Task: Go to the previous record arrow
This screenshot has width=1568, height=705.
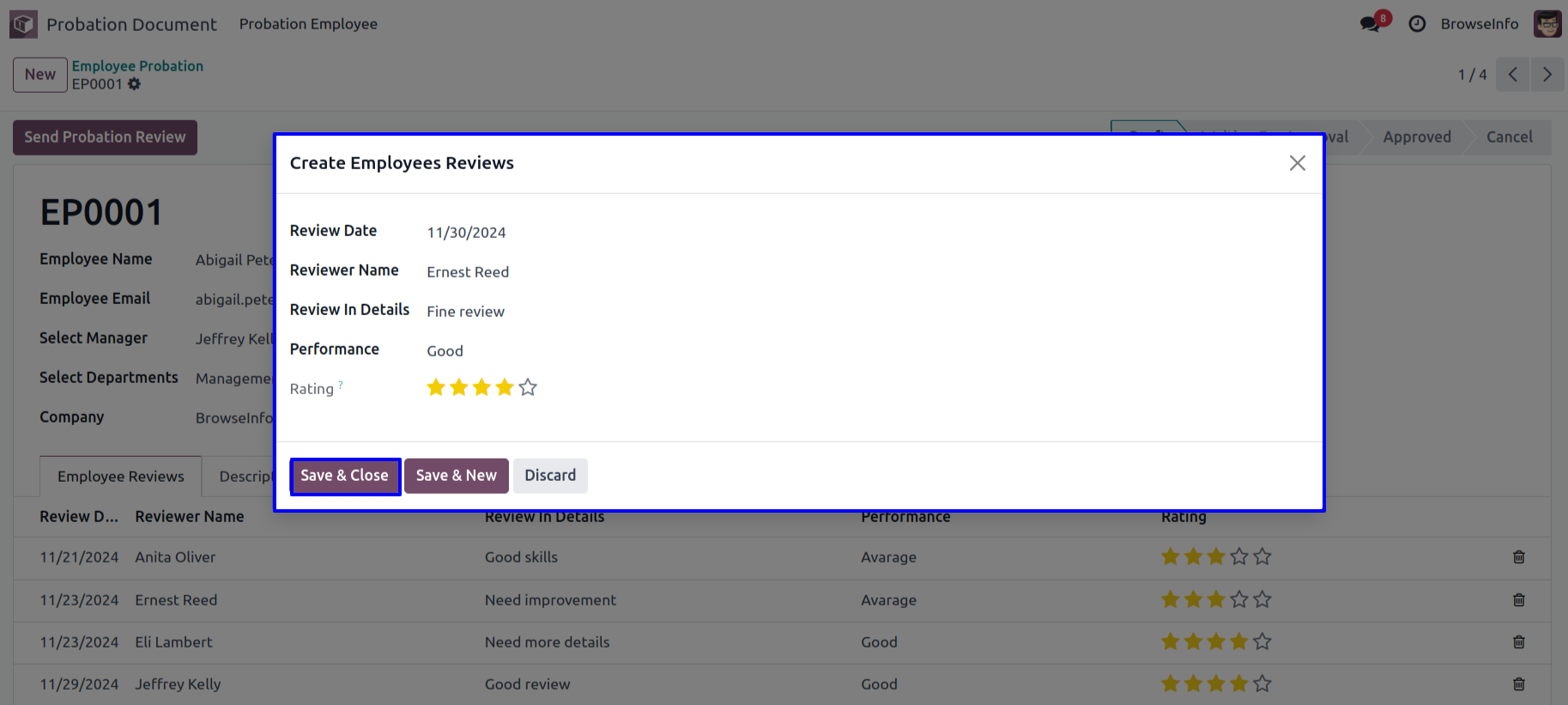Action: [1512, 75]
